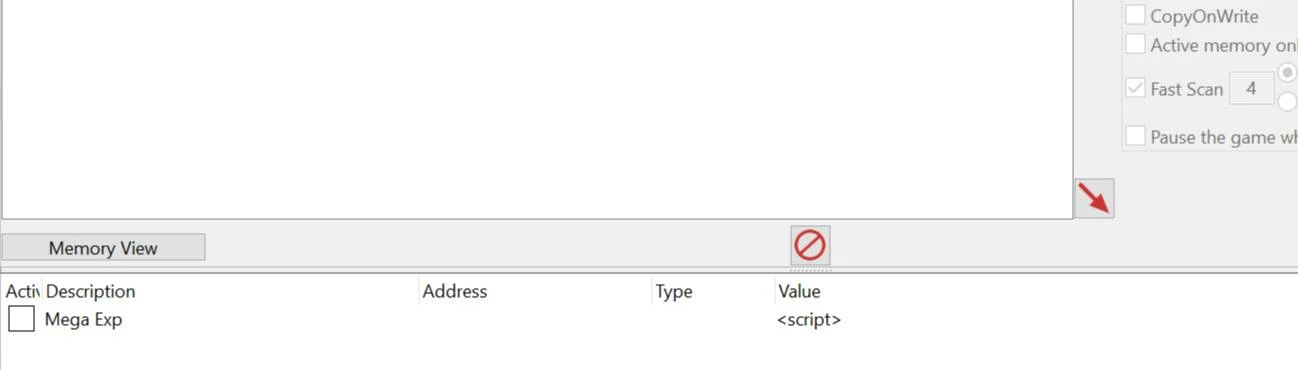Viewport: 1298px width, 370px height.
Task: Activate the Mega Exp cheat checkbox
Action: click(x=21, y=319)
